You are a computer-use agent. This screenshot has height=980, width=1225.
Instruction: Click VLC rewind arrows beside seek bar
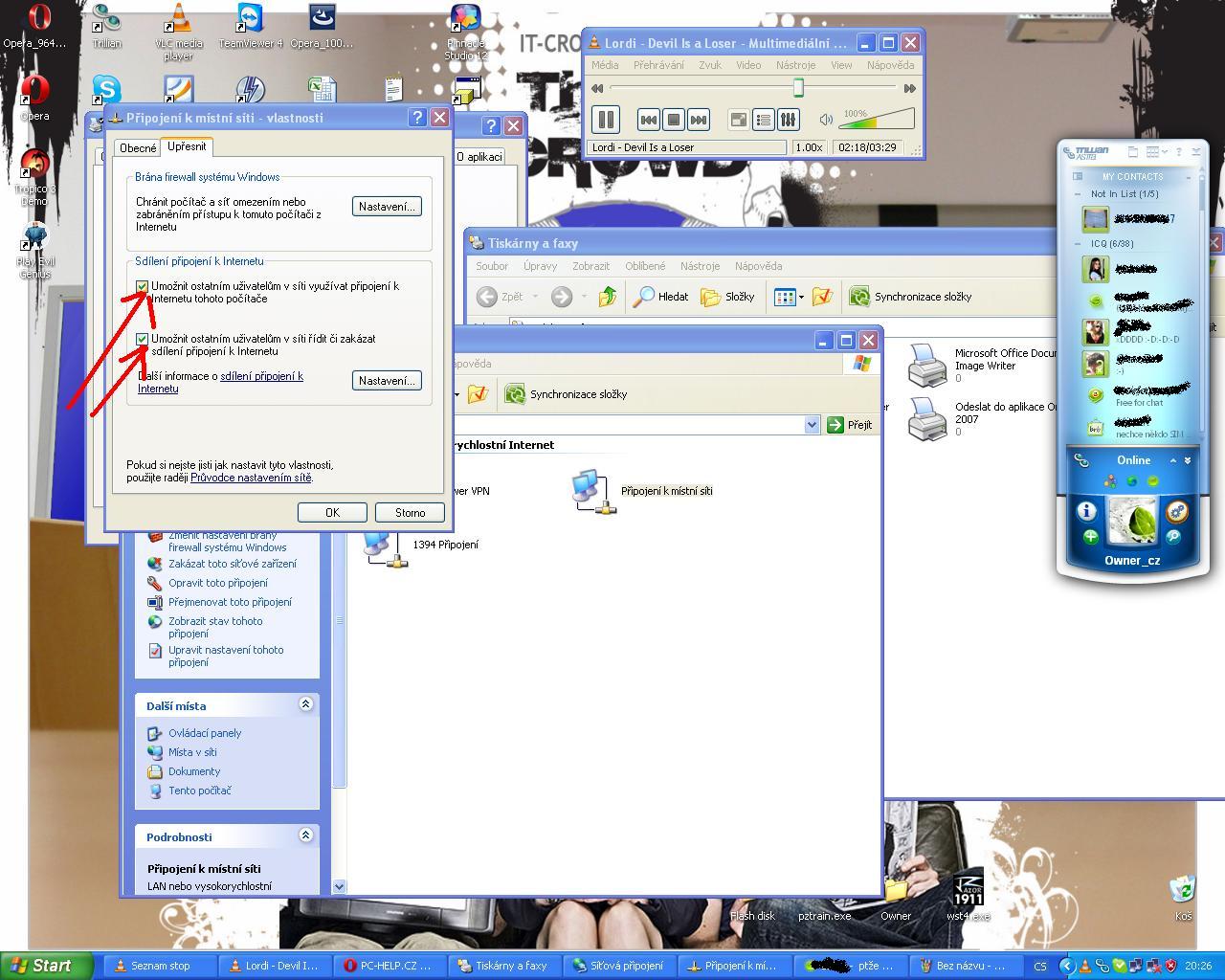point(598,88)
